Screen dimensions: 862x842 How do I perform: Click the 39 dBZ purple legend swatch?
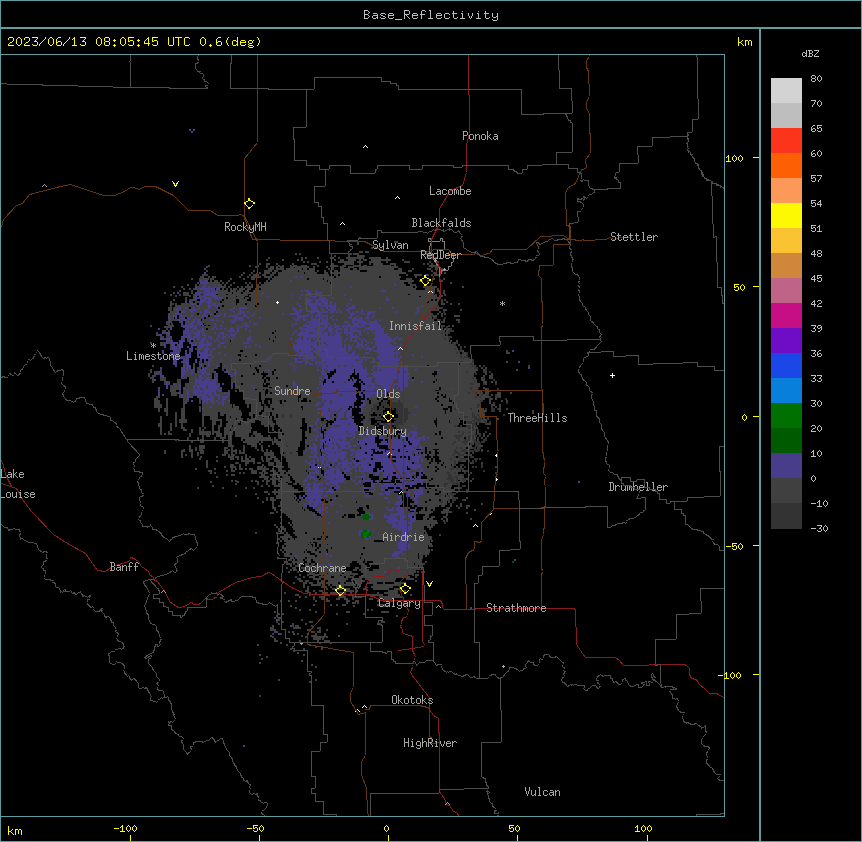click(x=786, y=340)
